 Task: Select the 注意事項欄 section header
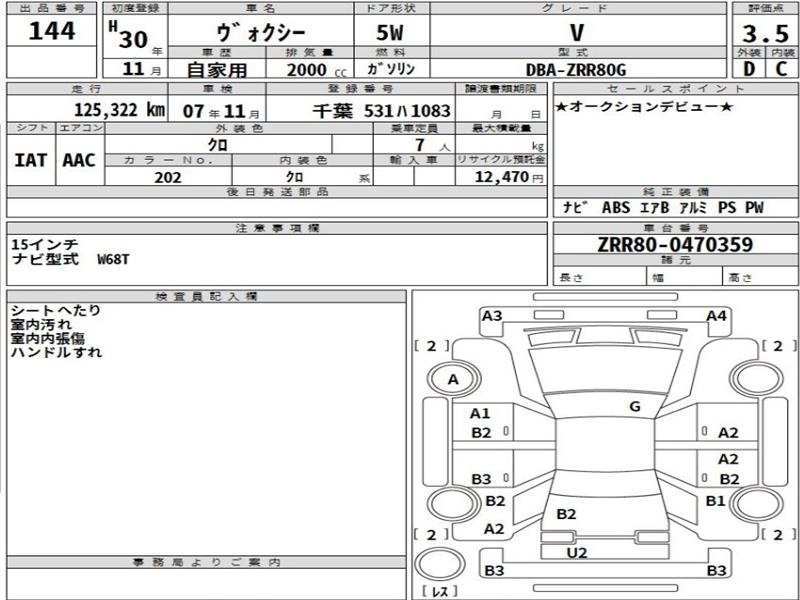(277, 228)
